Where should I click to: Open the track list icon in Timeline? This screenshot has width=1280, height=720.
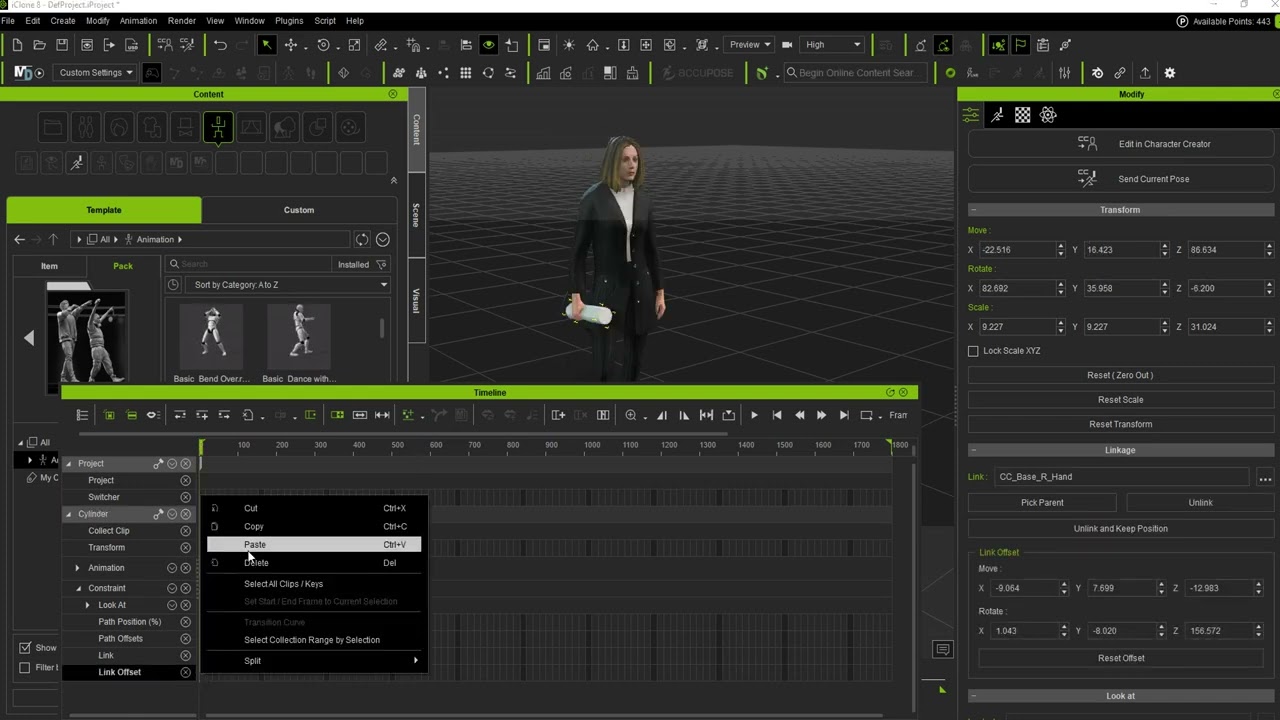coord(82,415)
